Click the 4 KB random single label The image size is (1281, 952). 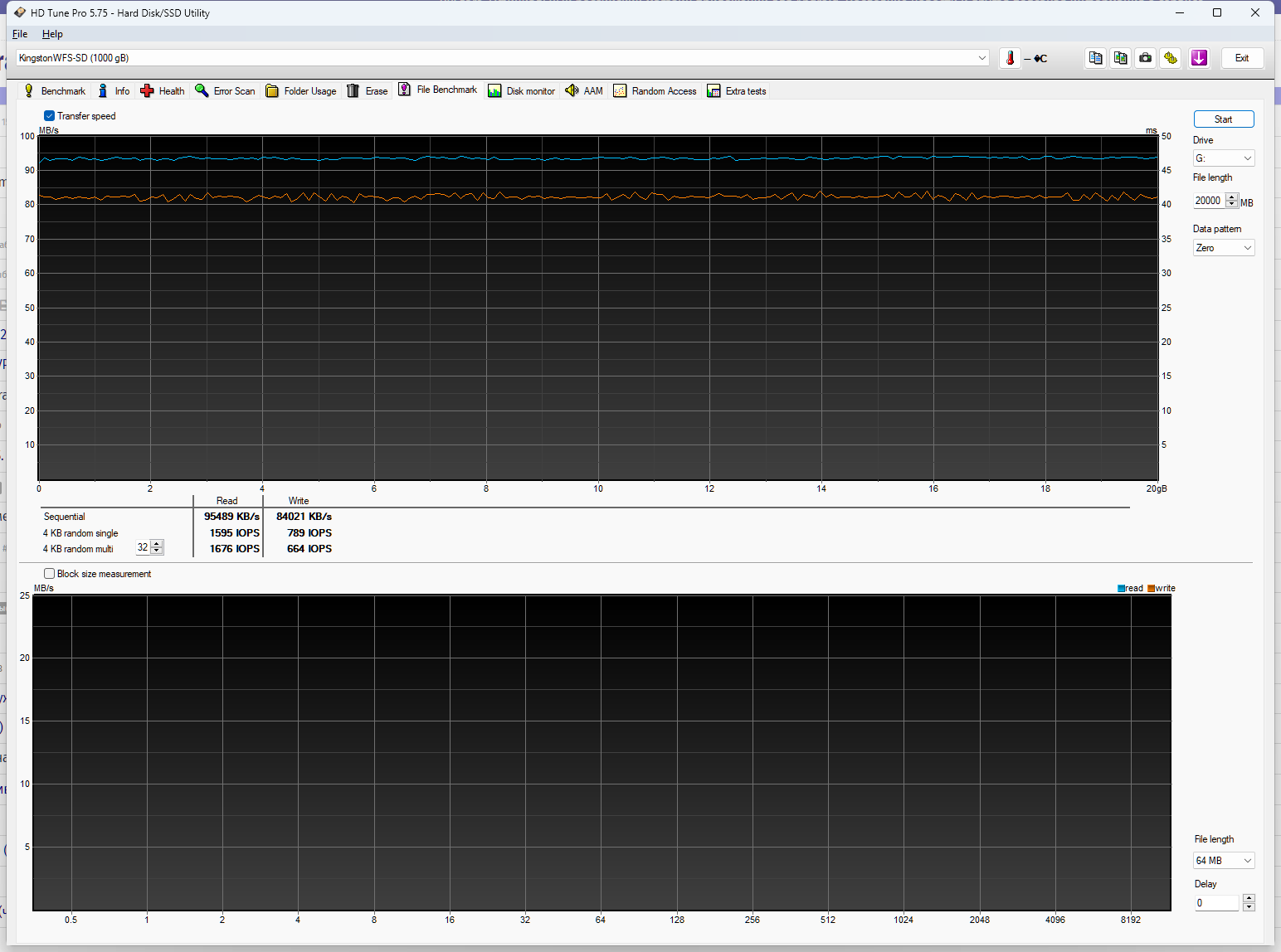point(80,533)
